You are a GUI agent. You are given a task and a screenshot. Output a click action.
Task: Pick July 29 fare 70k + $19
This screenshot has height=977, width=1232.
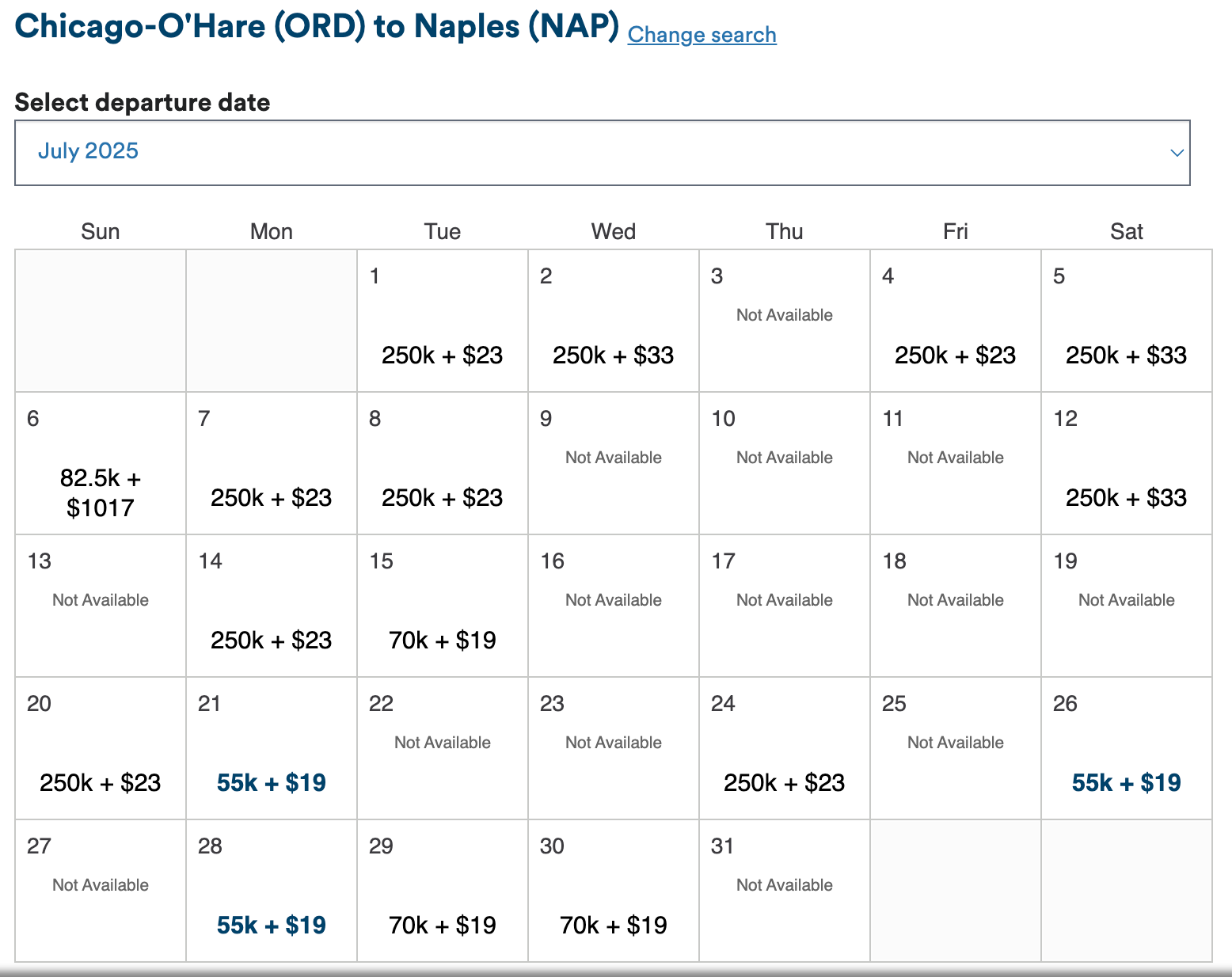point(442,926)
